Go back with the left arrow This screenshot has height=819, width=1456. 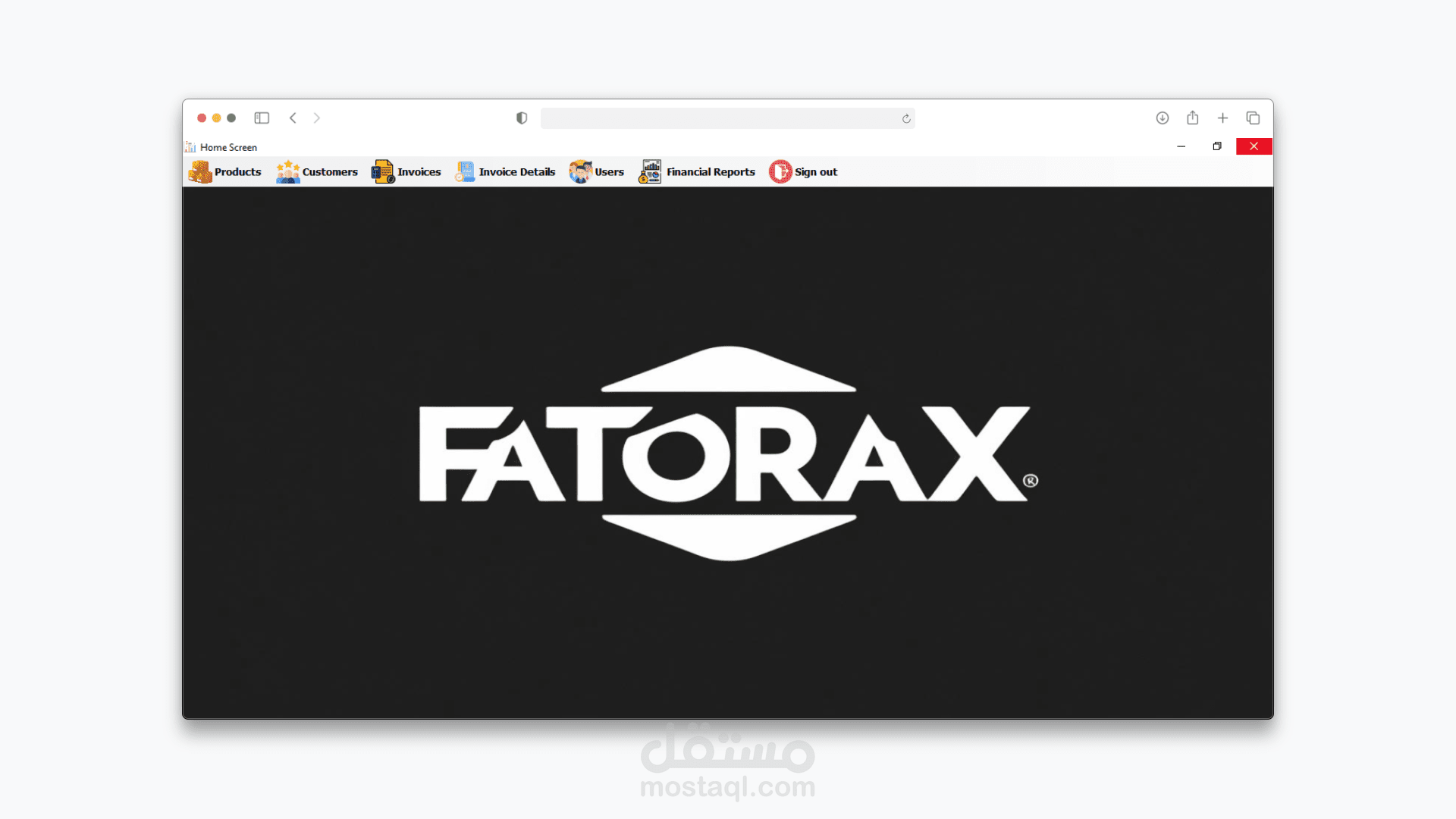[293, 118]
